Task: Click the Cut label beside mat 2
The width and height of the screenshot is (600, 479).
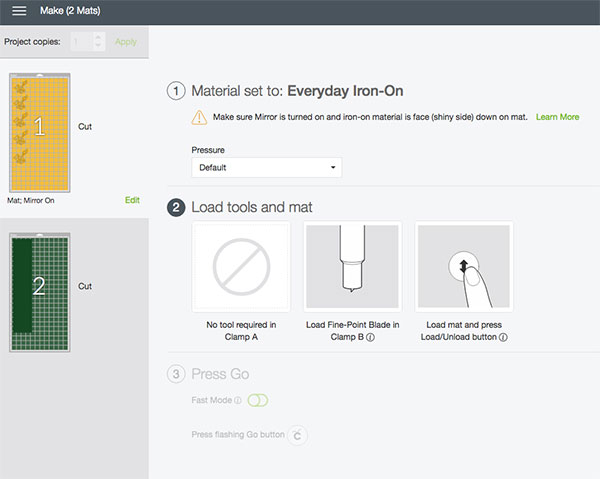Action: [85, 286]
